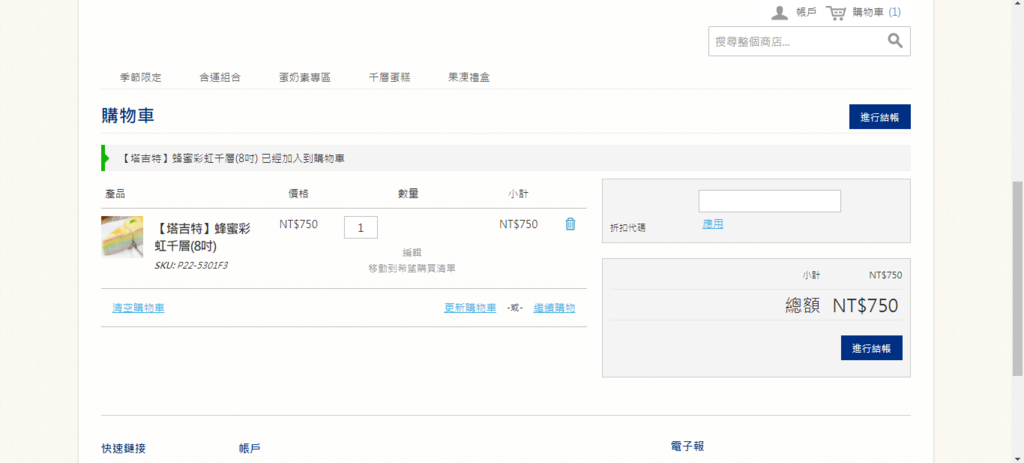Screen dimensions: 1024x463
Task: Click 繼續購物 link
Action: [x=554, y=308]
